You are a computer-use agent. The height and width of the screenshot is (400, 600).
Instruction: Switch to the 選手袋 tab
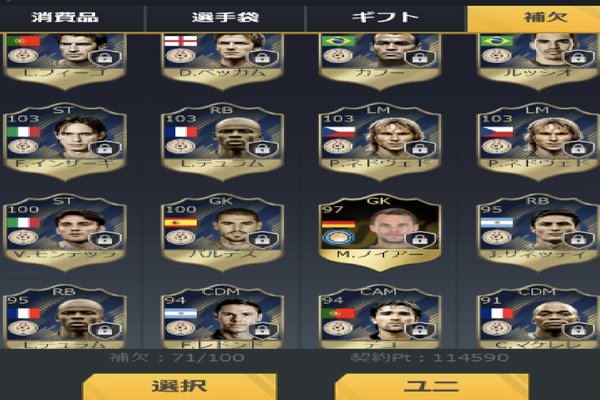tap(226, 18)
